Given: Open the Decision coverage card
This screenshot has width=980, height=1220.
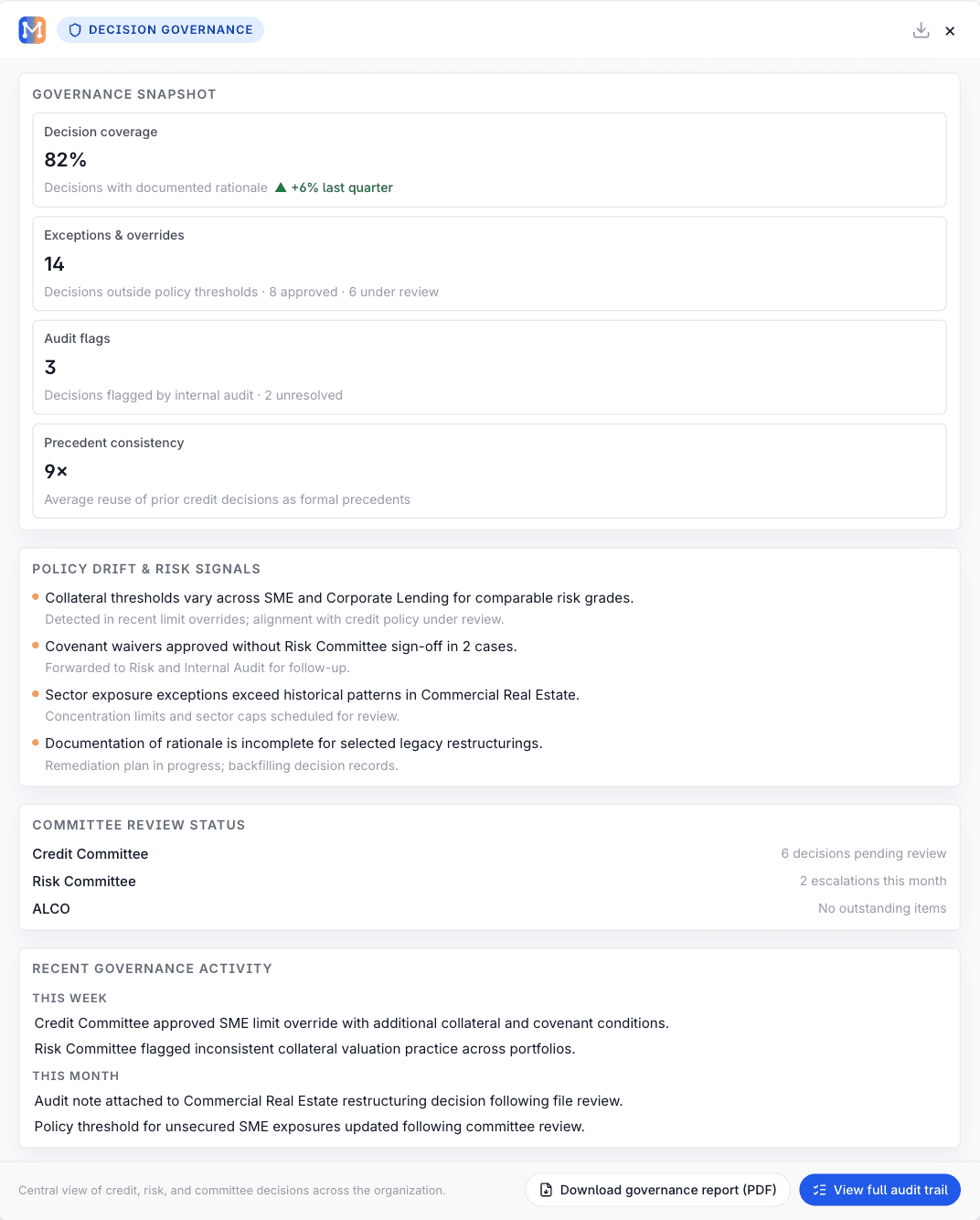Looking at the screenshot, I should click(490, 160).
